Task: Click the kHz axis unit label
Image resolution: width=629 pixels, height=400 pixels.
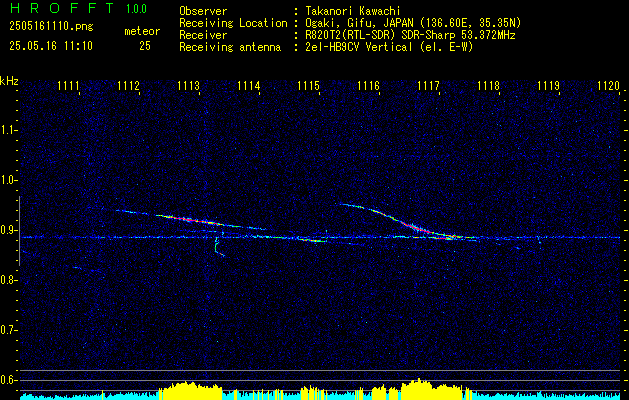Action: click(9, 81)
